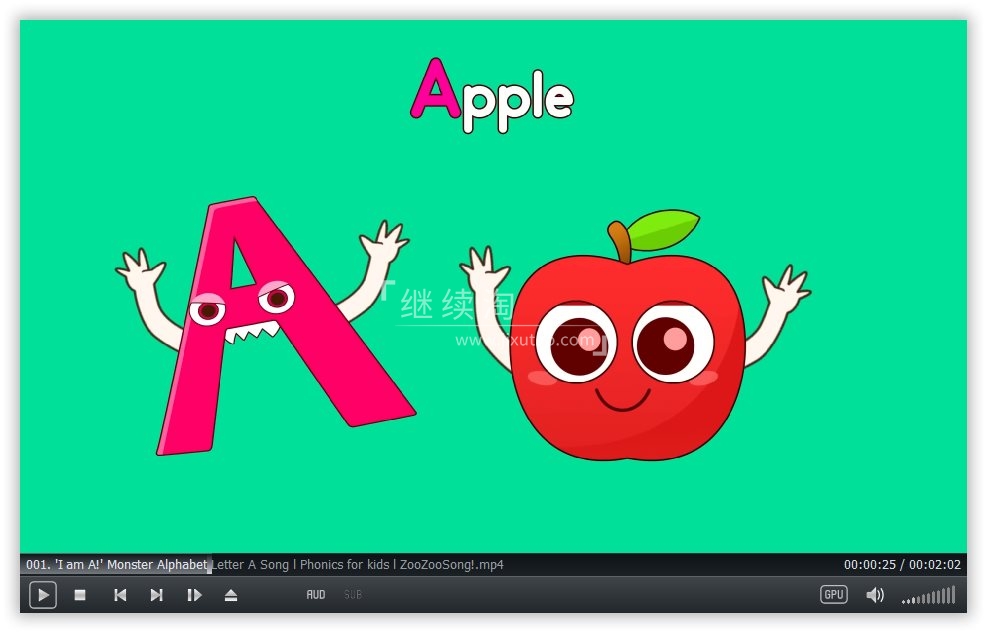
Task: Mute audio using the speaker icon
Action: tap(875, 595)
